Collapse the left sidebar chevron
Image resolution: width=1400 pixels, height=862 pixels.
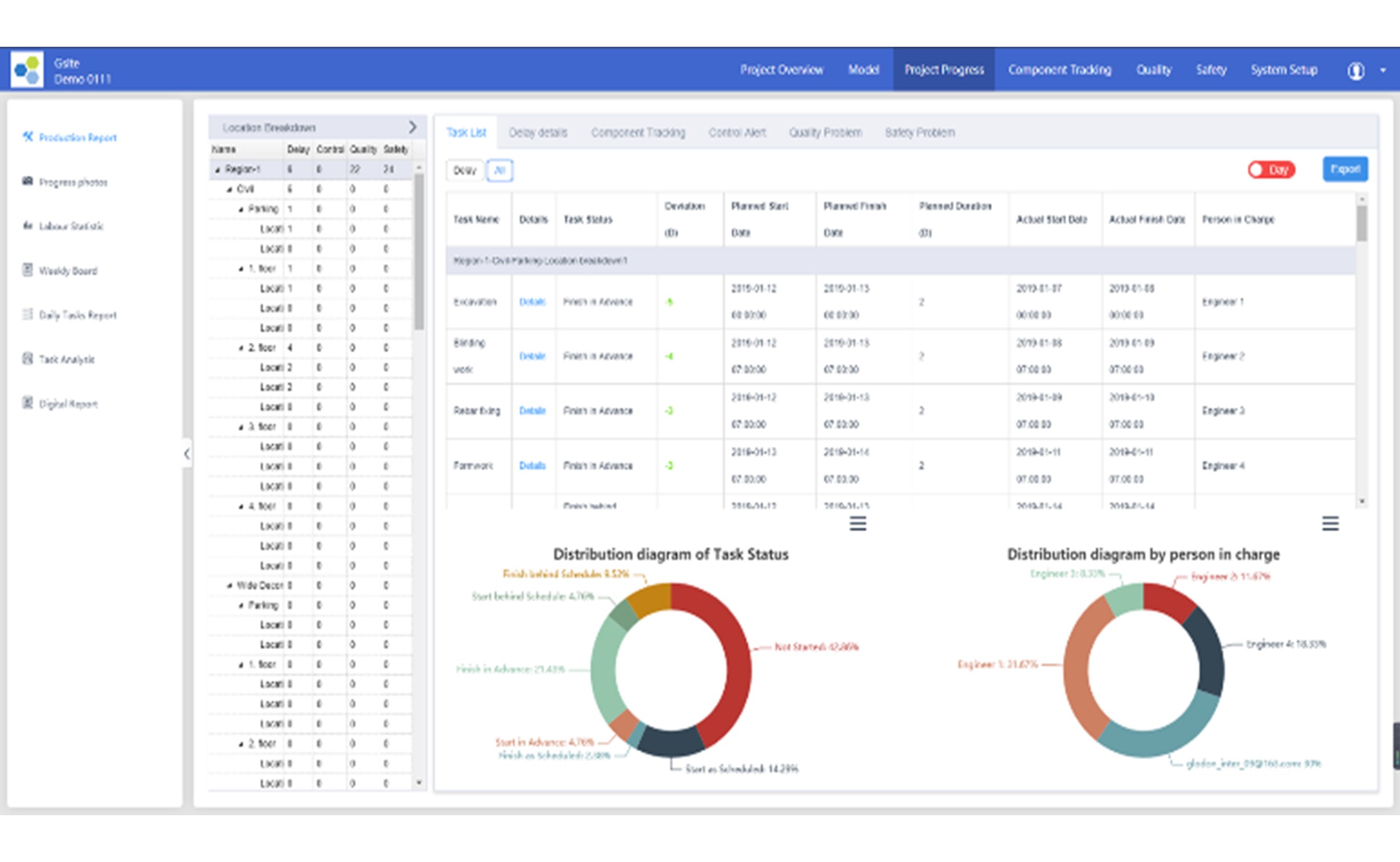point(186,454)
